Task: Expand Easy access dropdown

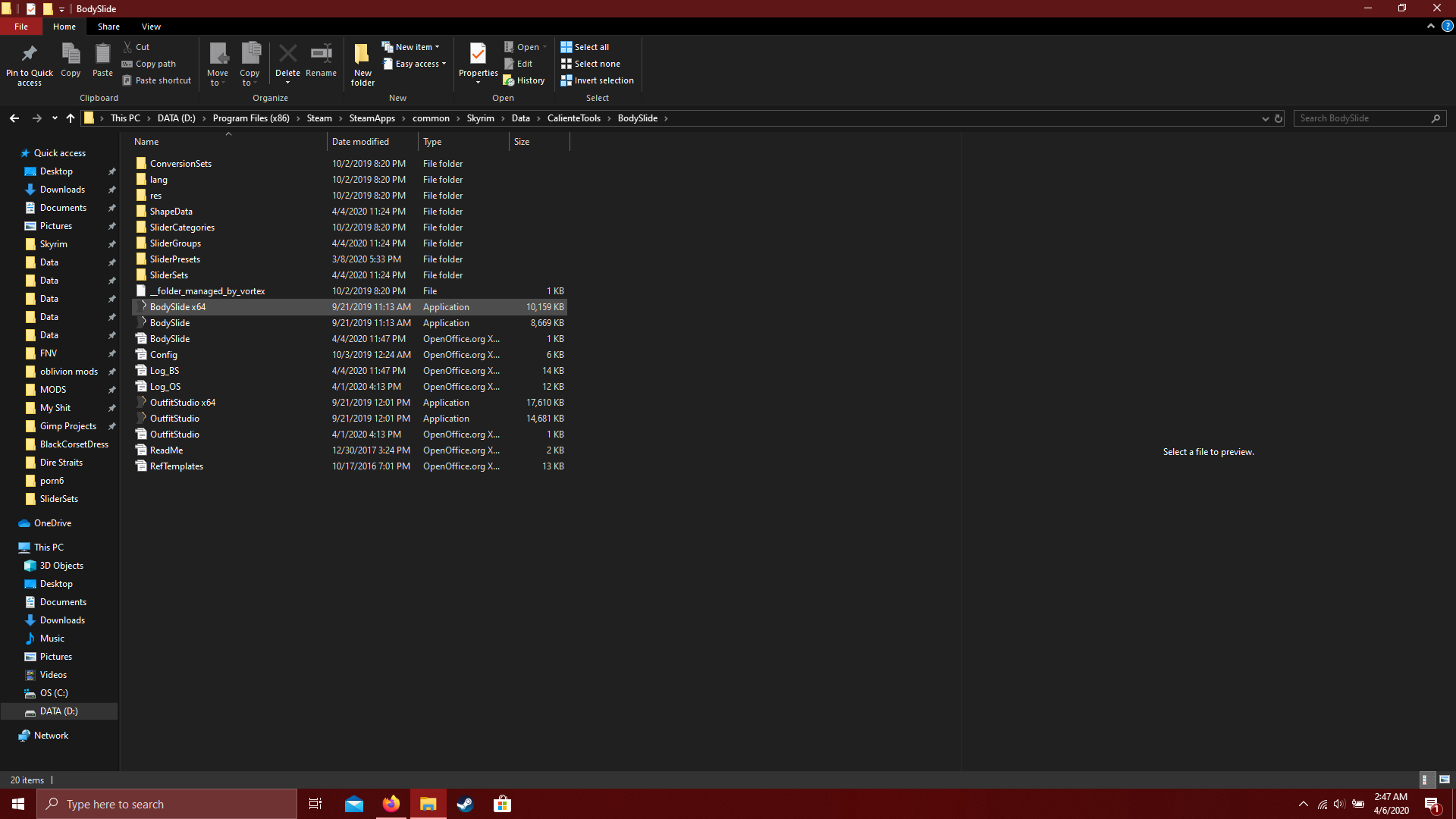Action: point(414,64)
